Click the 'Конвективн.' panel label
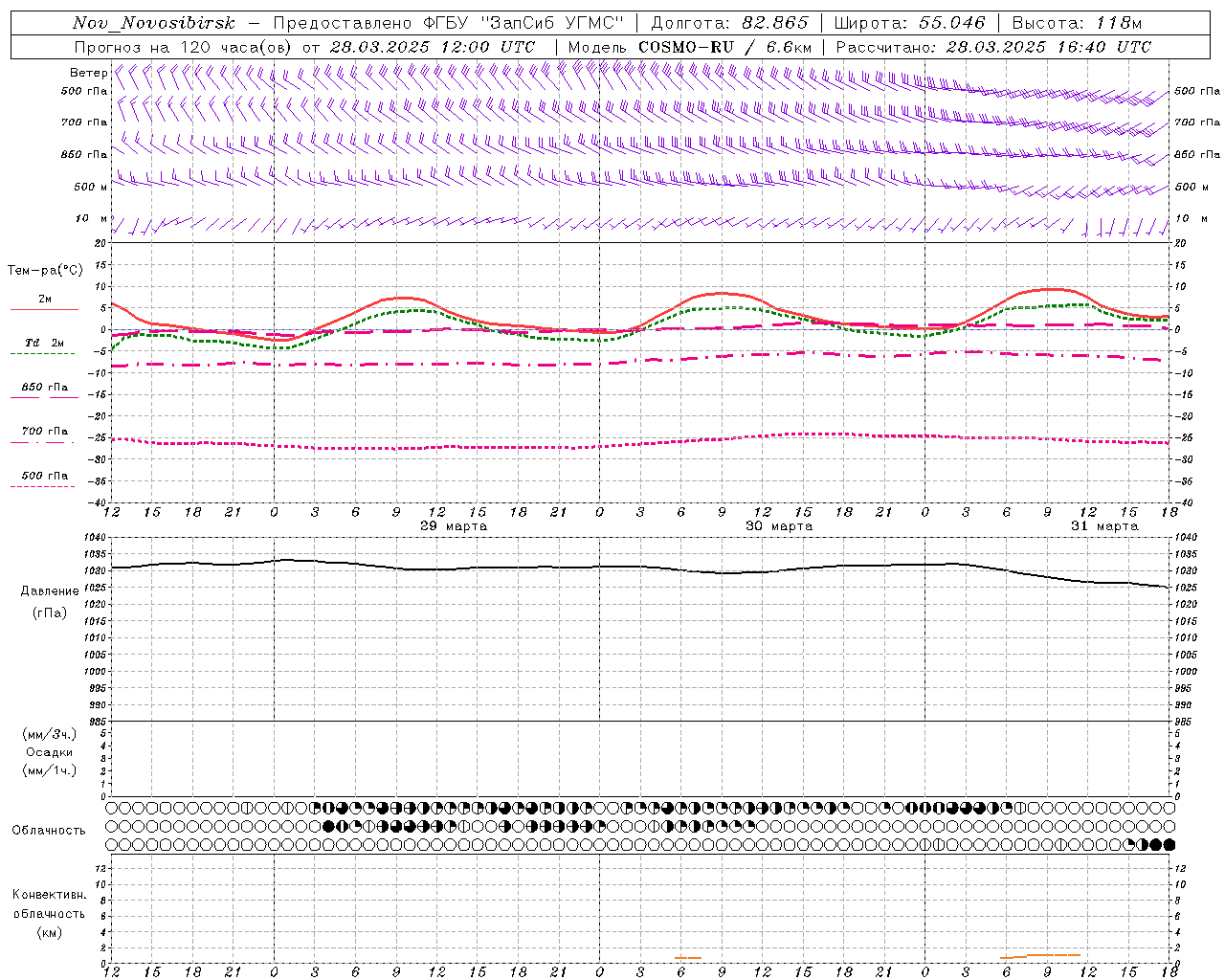Viewport: 1225px width, 980px height. coord(49,895)
